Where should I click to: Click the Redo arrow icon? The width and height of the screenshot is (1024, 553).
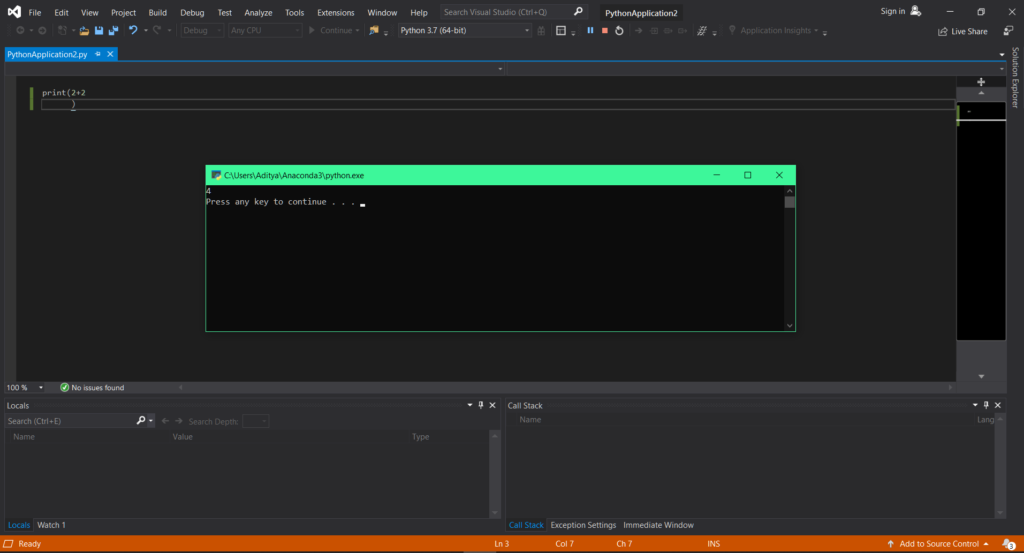pyautogui.click(x=157, y=30)
